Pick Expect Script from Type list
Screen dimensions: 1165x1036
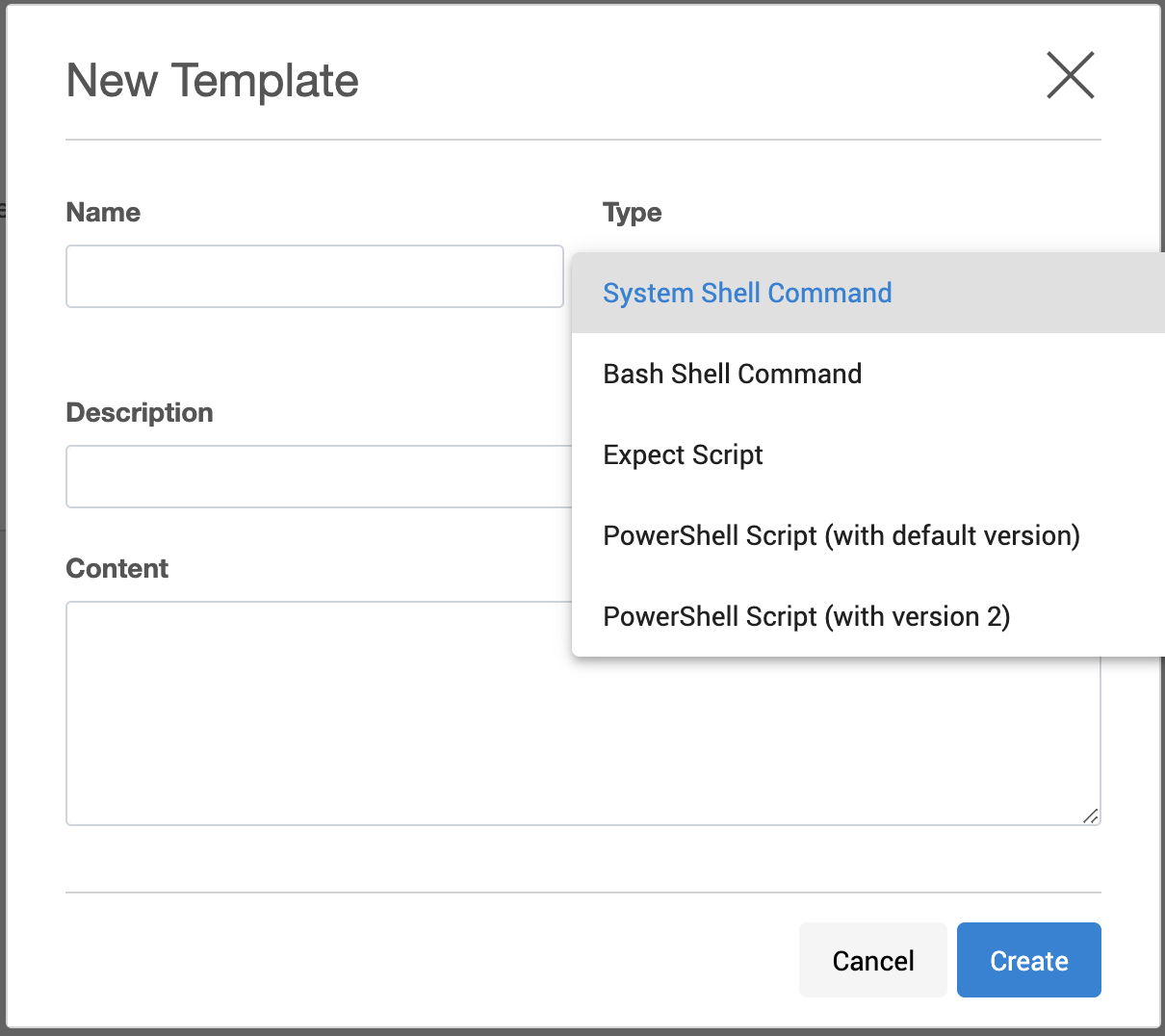point(683,454)
